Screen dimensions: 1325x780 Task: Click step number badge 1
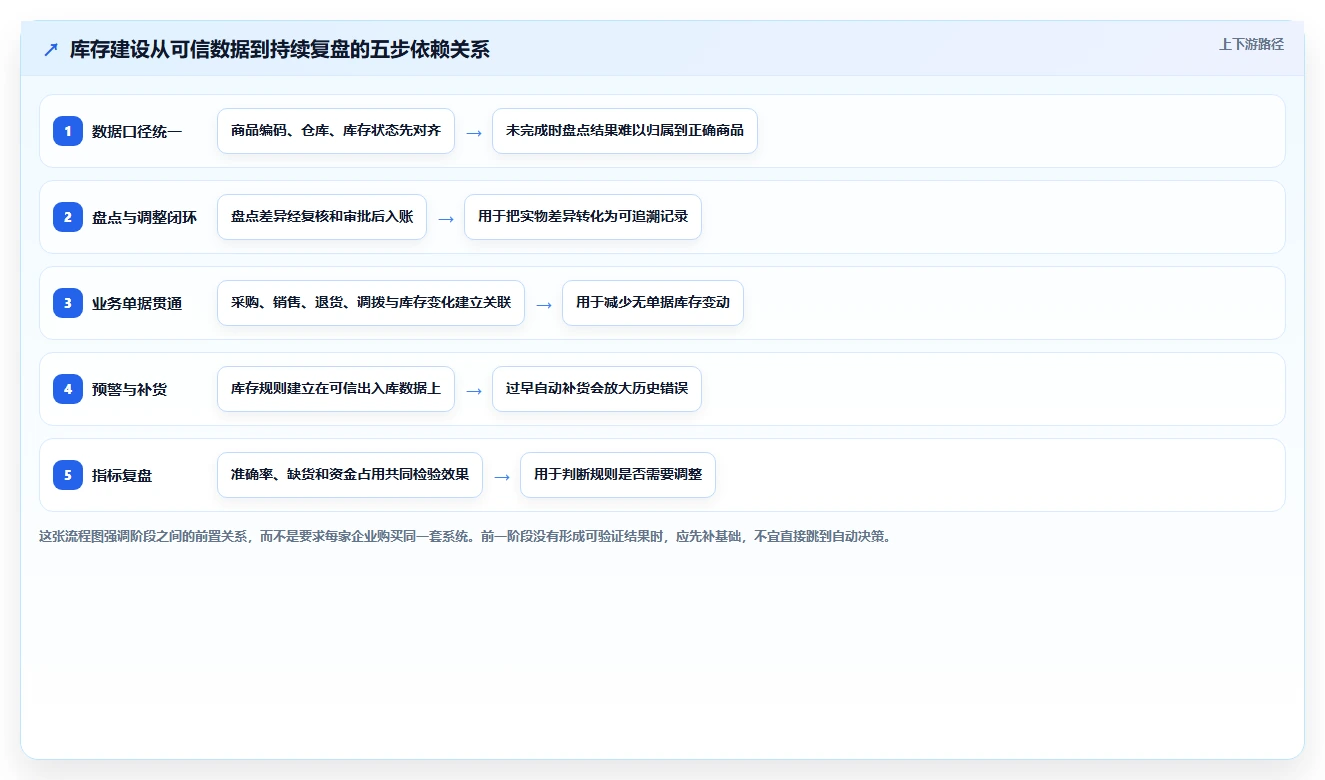click(68, 131)
